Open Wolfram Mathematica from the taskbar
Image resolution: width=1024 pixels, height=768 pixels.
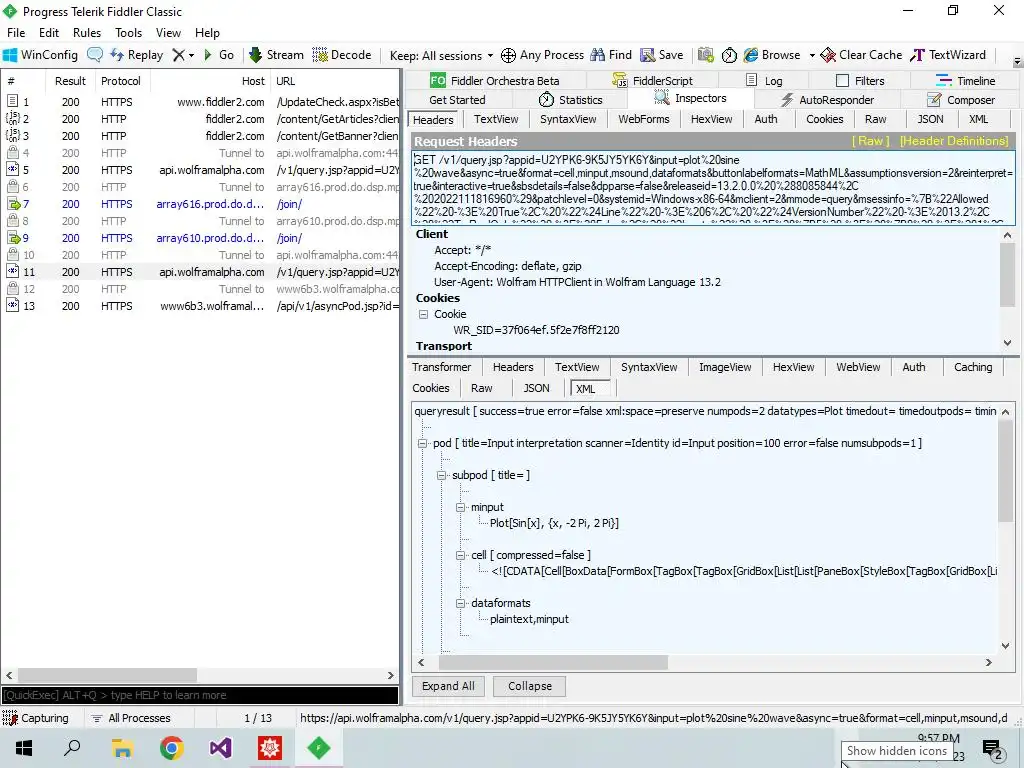[x=270, y=748]
